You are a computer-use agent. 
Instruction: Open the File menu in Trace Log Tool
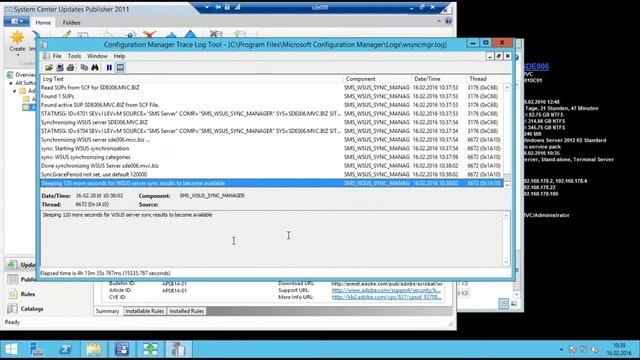coord(57,56)
